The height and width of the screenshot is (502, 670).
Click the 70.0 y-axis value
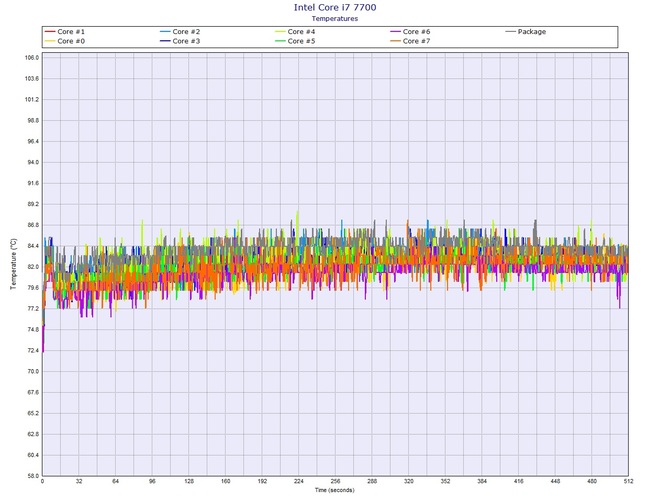32,372
